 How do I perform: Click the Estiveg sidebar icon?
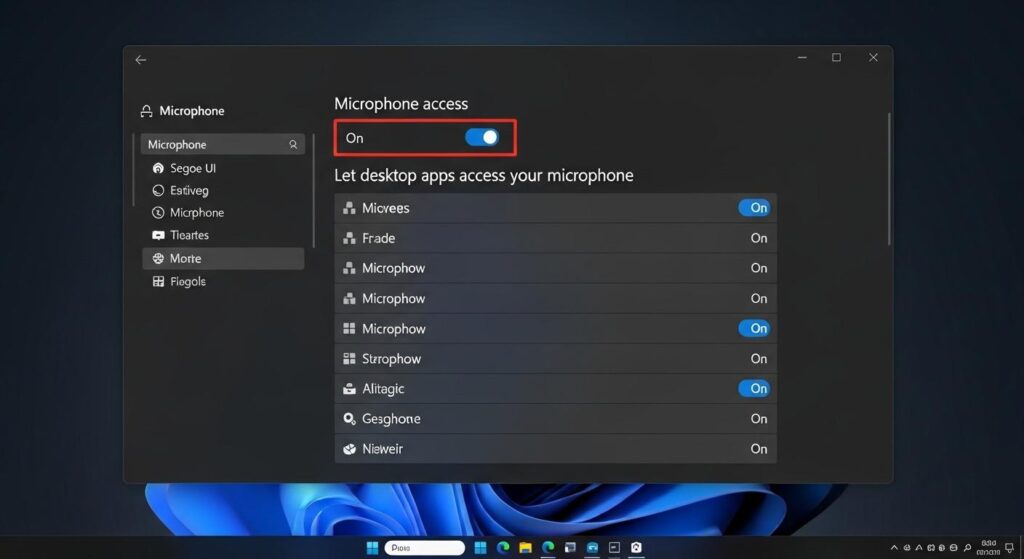coord(158,191)
